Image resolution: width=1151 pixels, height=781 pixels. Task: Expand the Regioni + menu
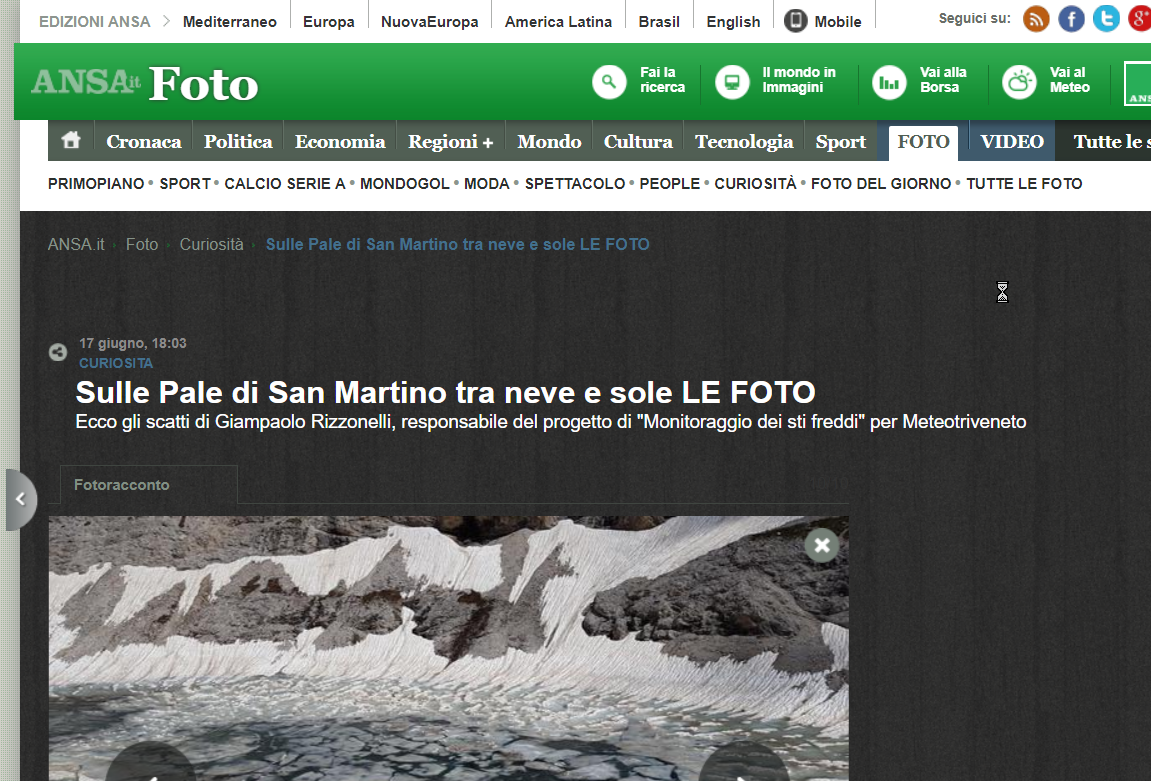click(450, 142)
